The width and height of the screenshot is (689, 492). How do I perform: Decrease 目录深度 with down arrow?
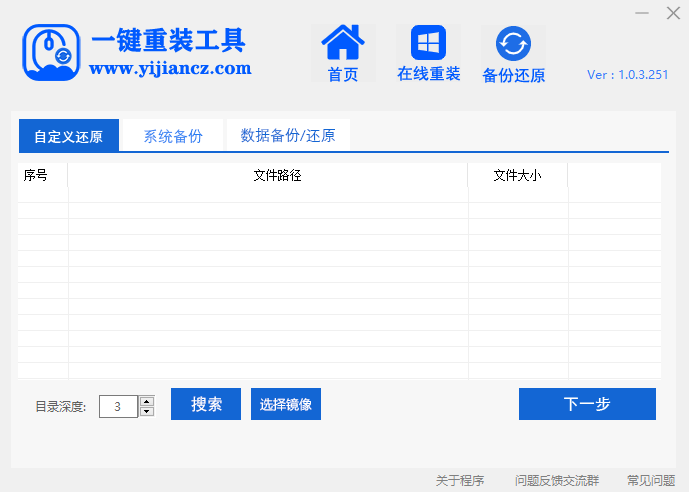(147, 411)
